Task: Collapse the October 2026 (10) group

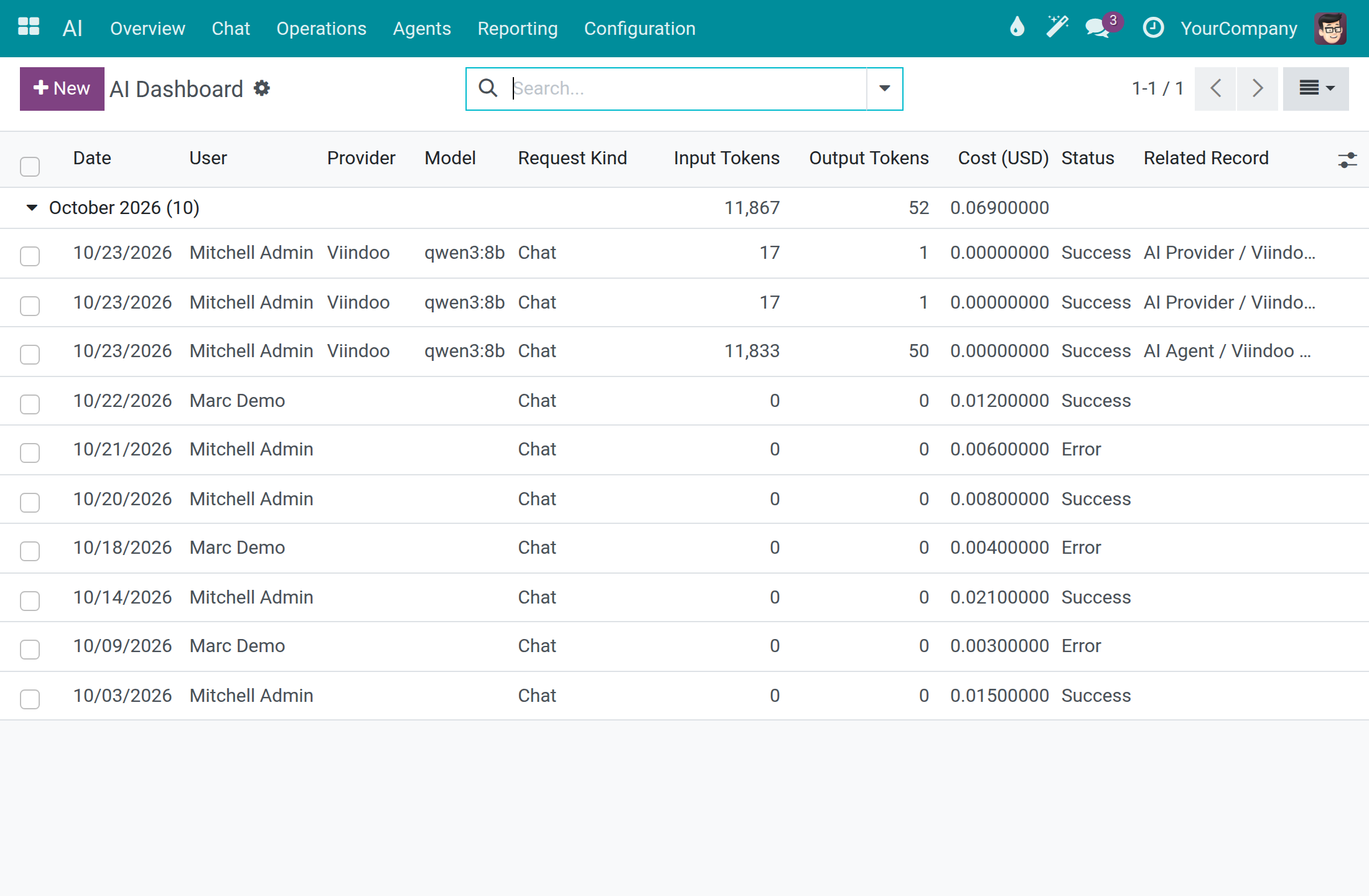Action: click(x=32, y=208)
